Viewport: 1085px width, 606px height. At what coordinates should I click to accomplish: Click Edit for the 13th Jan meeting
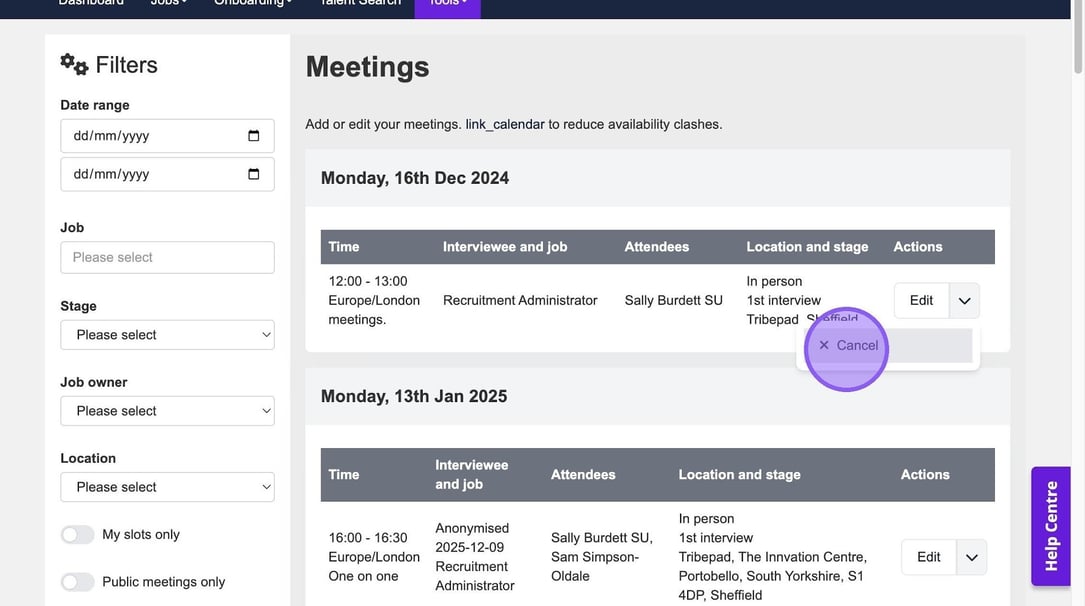tap(928, 558)
